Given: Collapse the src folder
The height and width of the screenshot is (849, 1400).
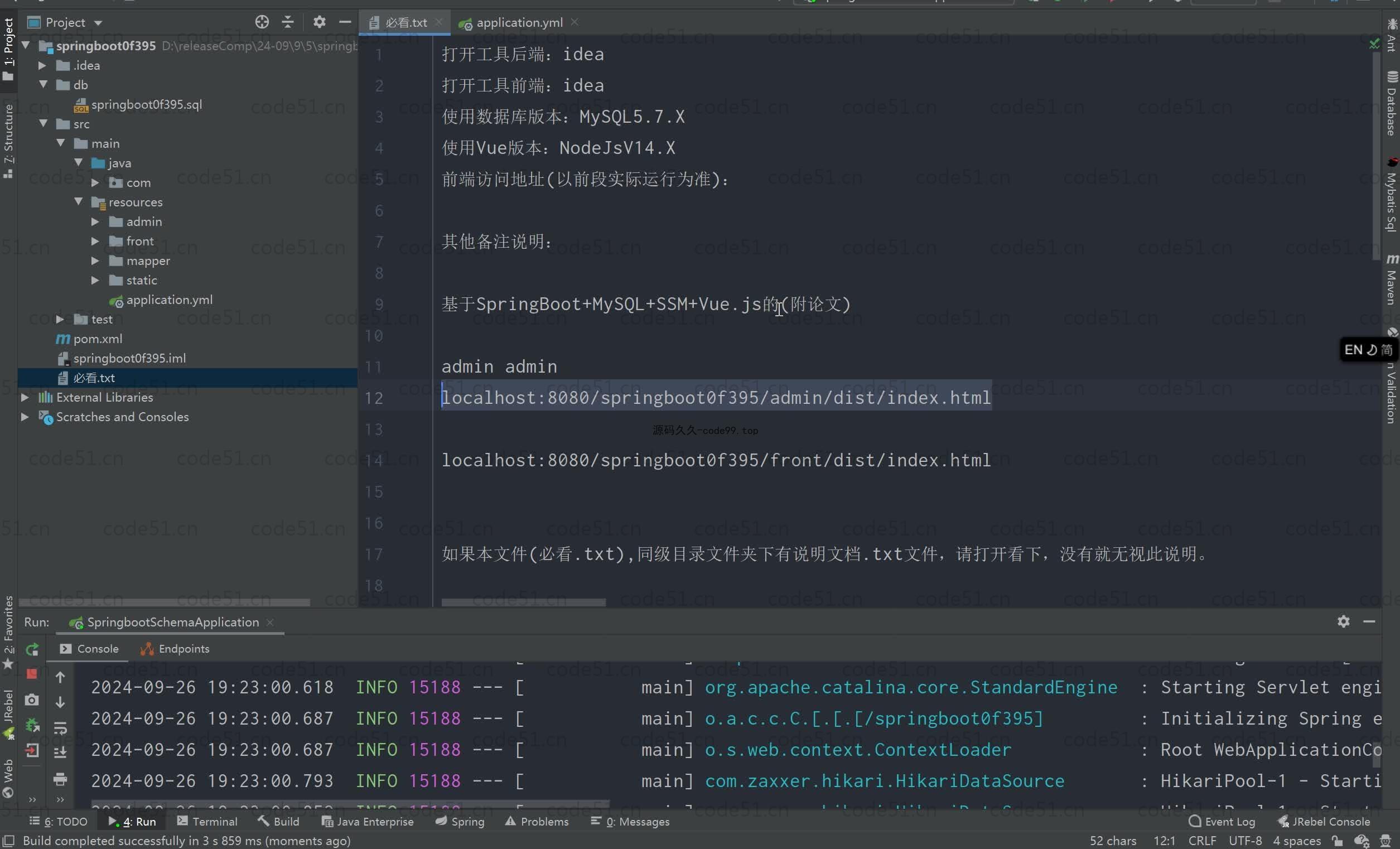Looking at the screenshot, I should click(x=42, y=123).
